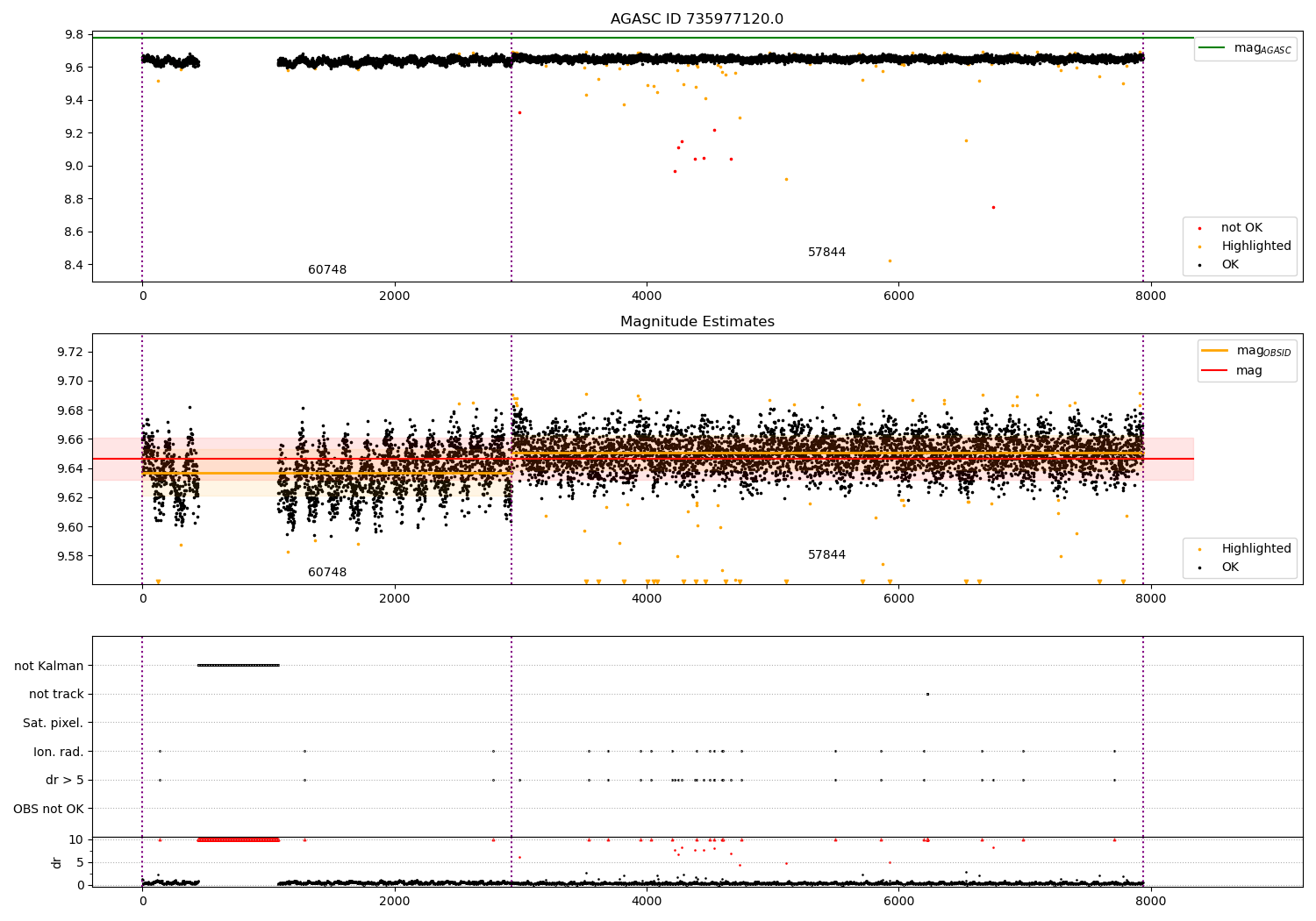This screenshot has height=921, width=1316.
Task: Click y-axis tick '9.66' in middle plot
Action: click(x=70, y=440)
